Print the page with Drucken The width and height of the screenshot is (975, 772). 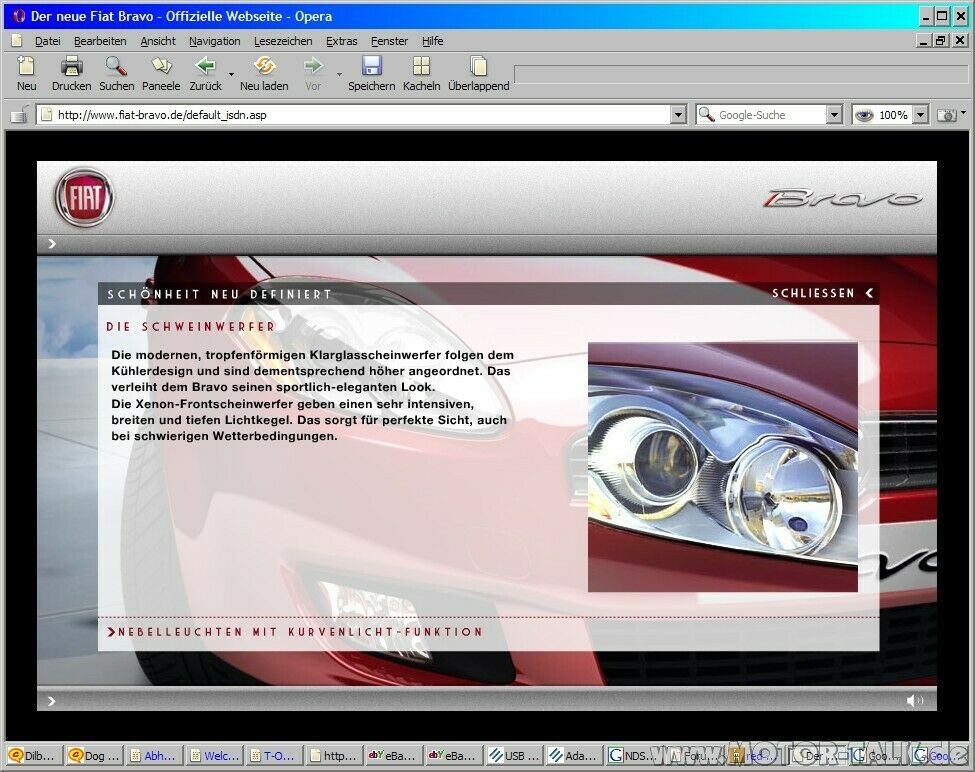click(x=71, y=73)
